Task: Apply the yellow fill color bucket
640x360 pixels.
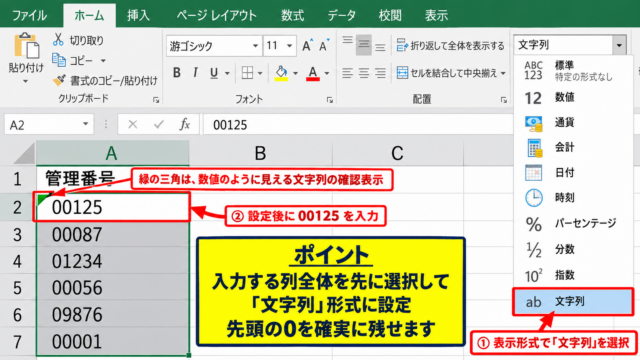Action: (x=281, y=73)
